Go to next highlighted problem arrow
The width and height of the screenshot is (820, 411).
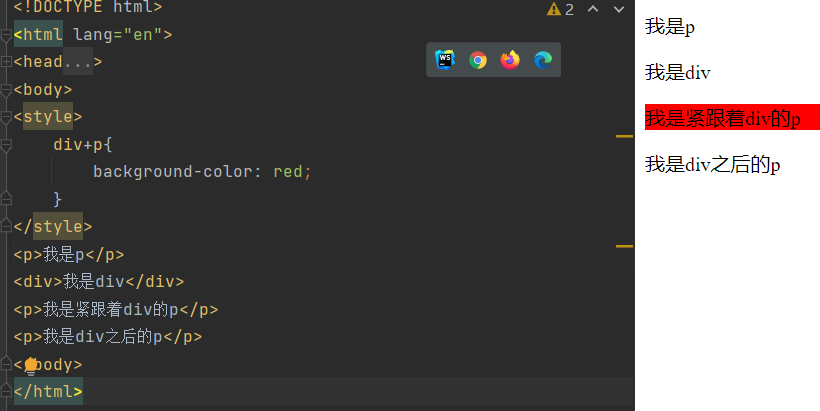[618, 9]
